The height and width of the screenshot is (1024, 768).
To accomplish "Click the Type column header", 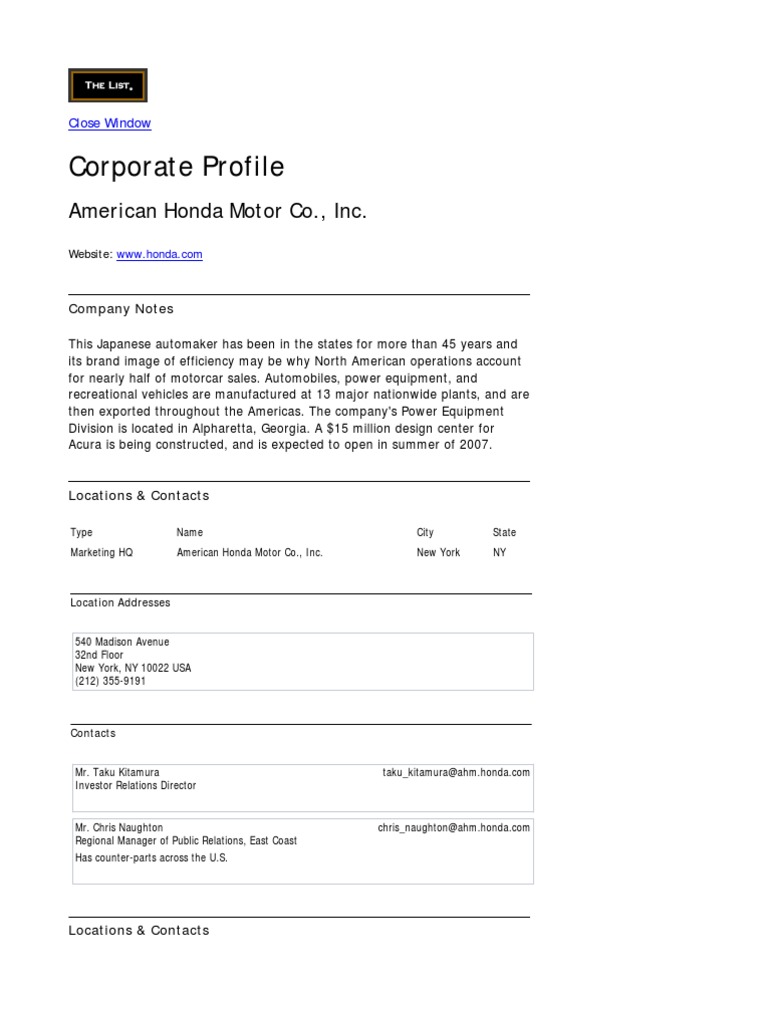I will pos(81,532).
